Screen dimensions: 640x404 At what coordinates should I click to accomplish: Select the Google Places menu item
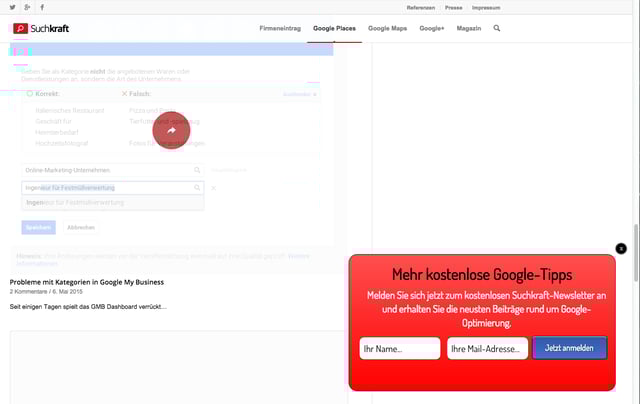[x=334, y=28]
